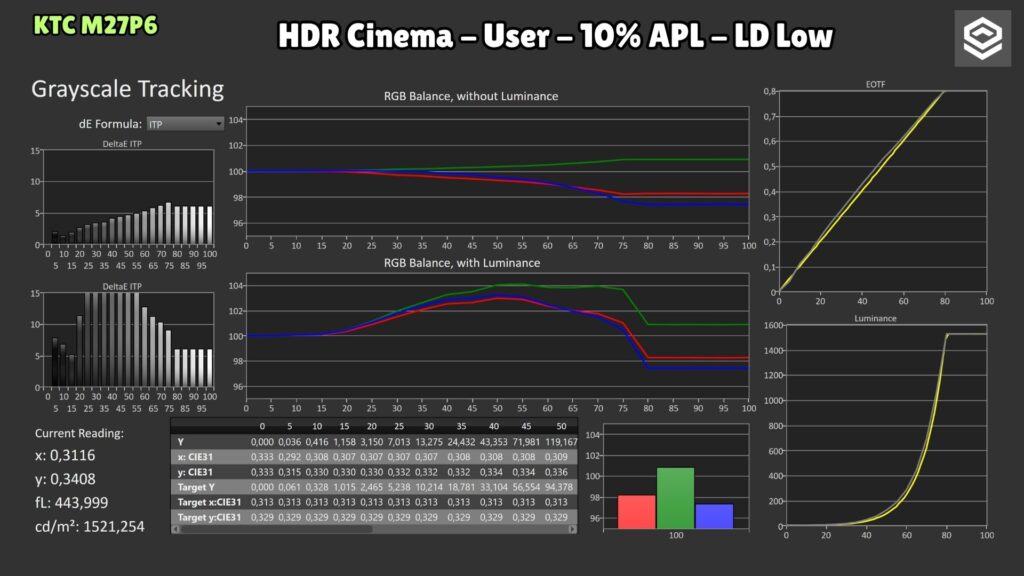Click the upper 'DeltaE ITP' chart title
The image size is (1024, 576).
coord(122,144)
